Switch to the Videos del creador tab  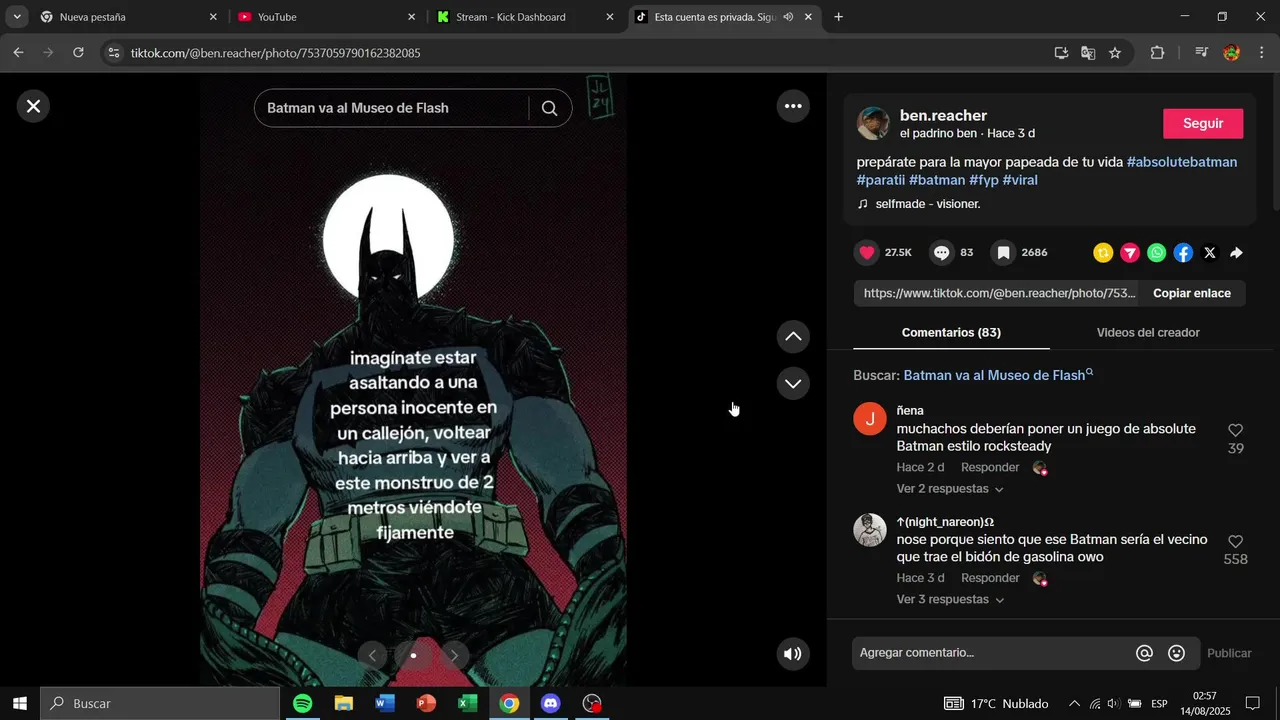pos(1148,332)
